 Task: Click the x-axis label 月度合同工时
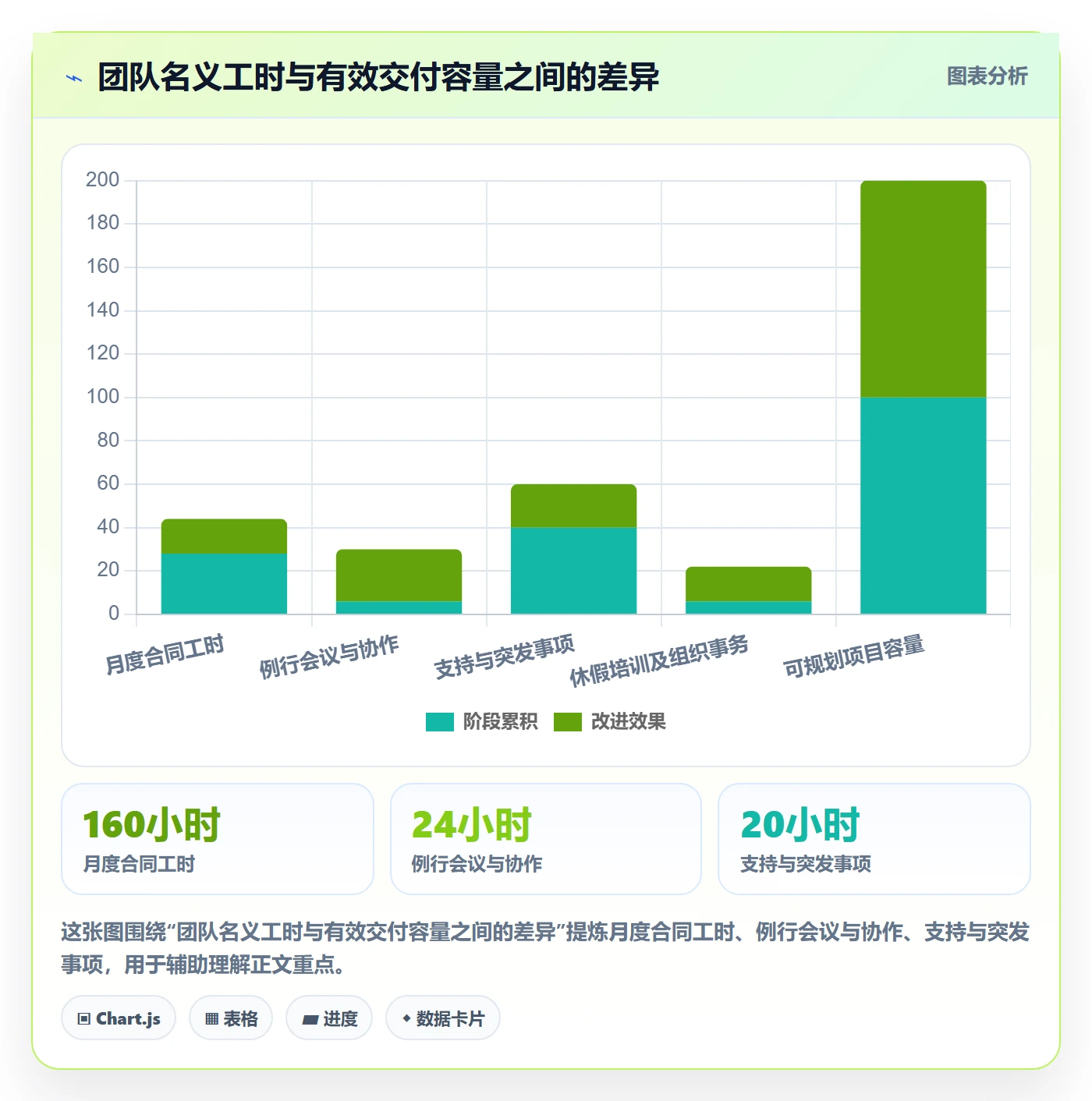(x=165, y=655)
